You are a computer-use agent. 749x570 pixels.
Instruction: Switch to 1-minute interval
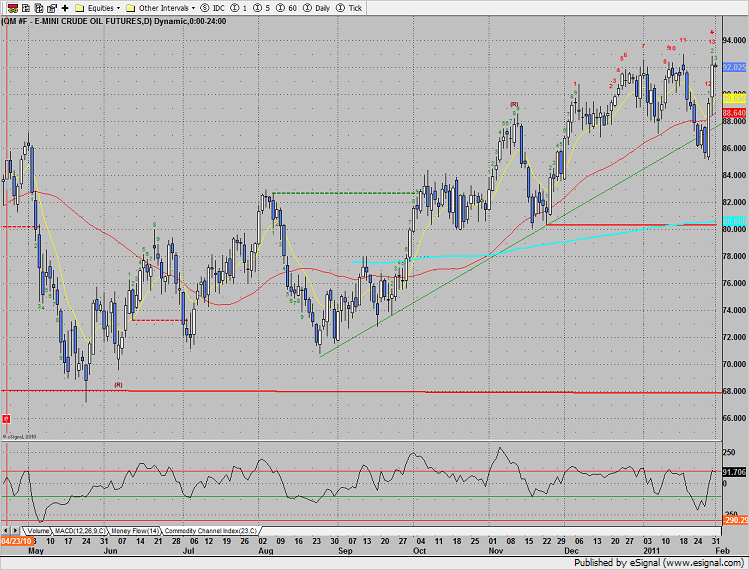click(x=239, y=8)
